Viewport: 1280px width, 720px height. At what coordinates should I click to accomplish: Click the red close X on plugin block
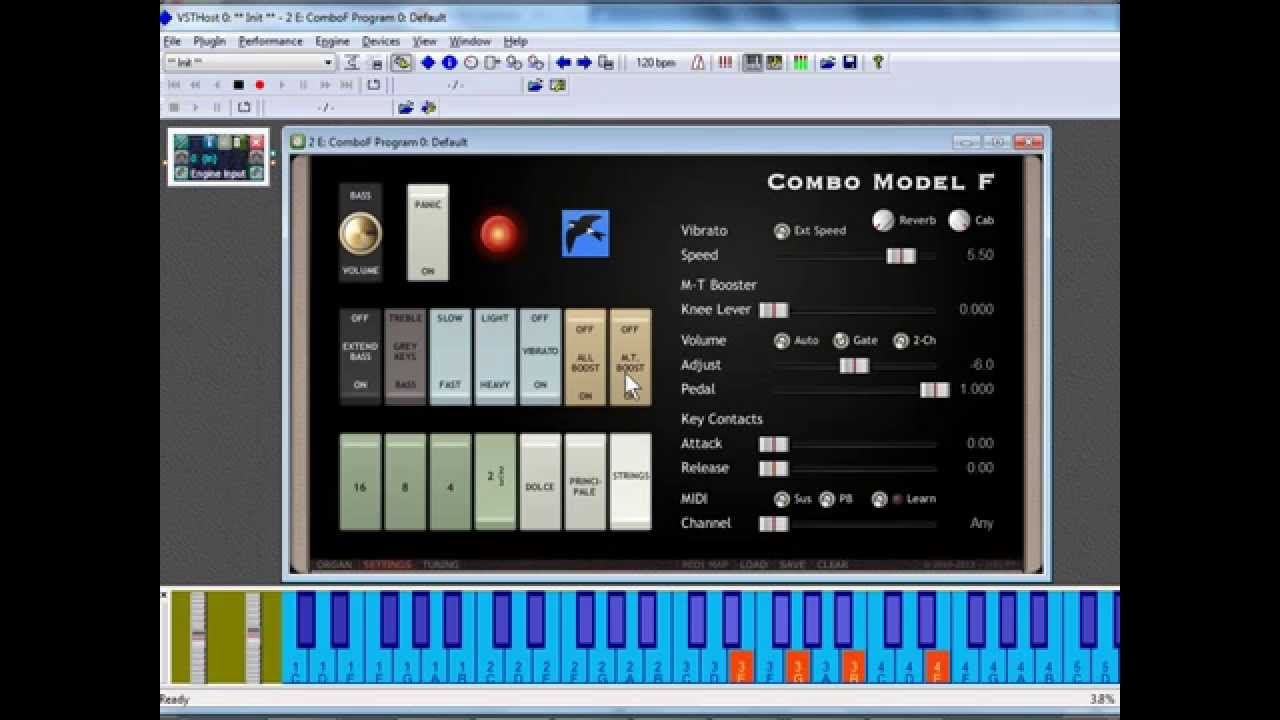(257, 142)
